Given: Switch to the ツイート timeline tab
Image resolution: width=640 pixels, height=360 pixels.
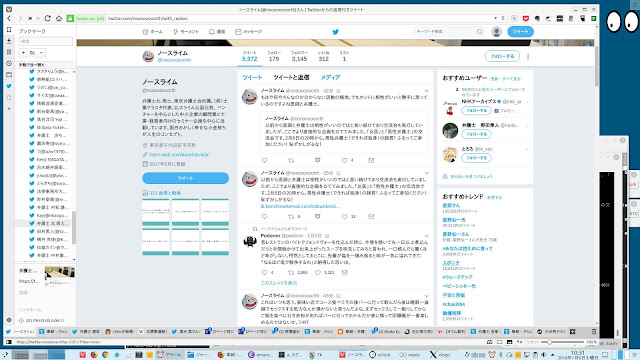Looking at the screenshot, I should (x=252, y=77).
